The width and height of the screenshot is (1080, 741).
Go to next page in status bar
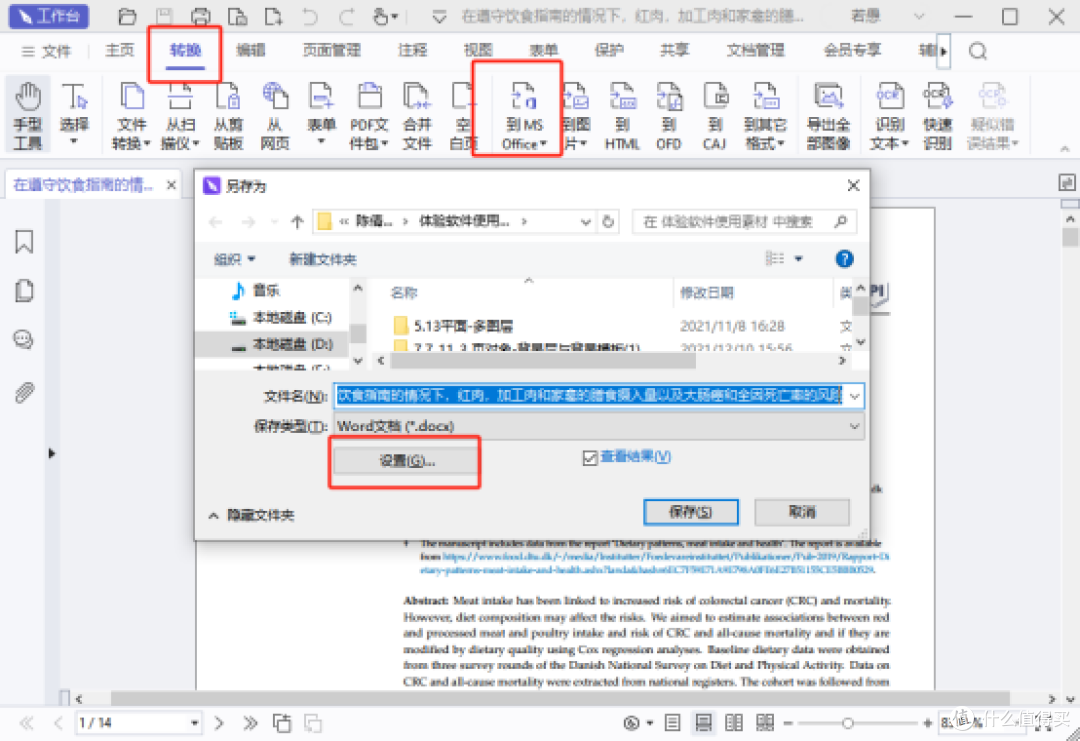(219, 723)
